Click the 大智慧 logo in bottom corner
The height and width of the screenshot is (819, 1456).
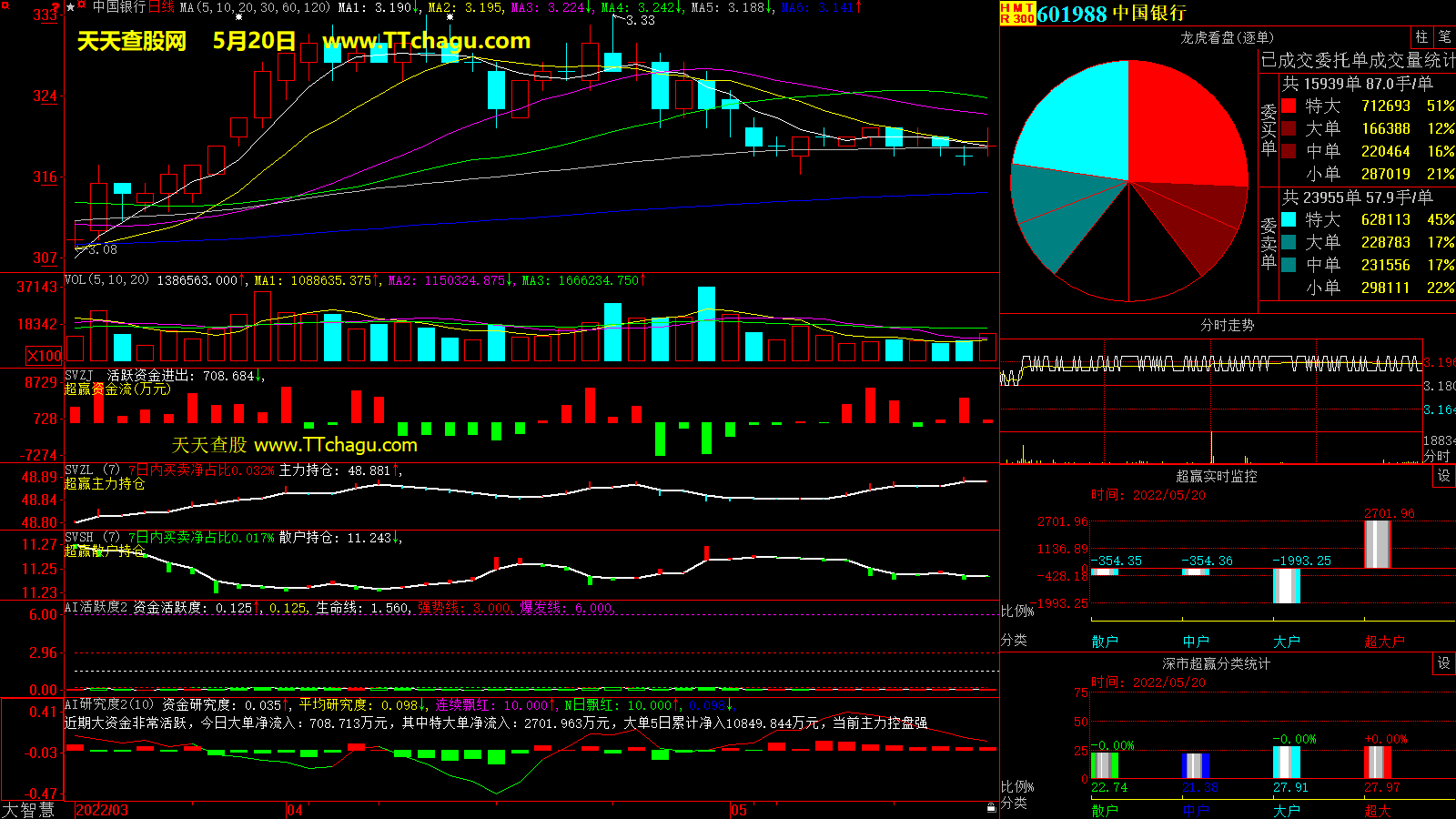(x=28, y=809)
